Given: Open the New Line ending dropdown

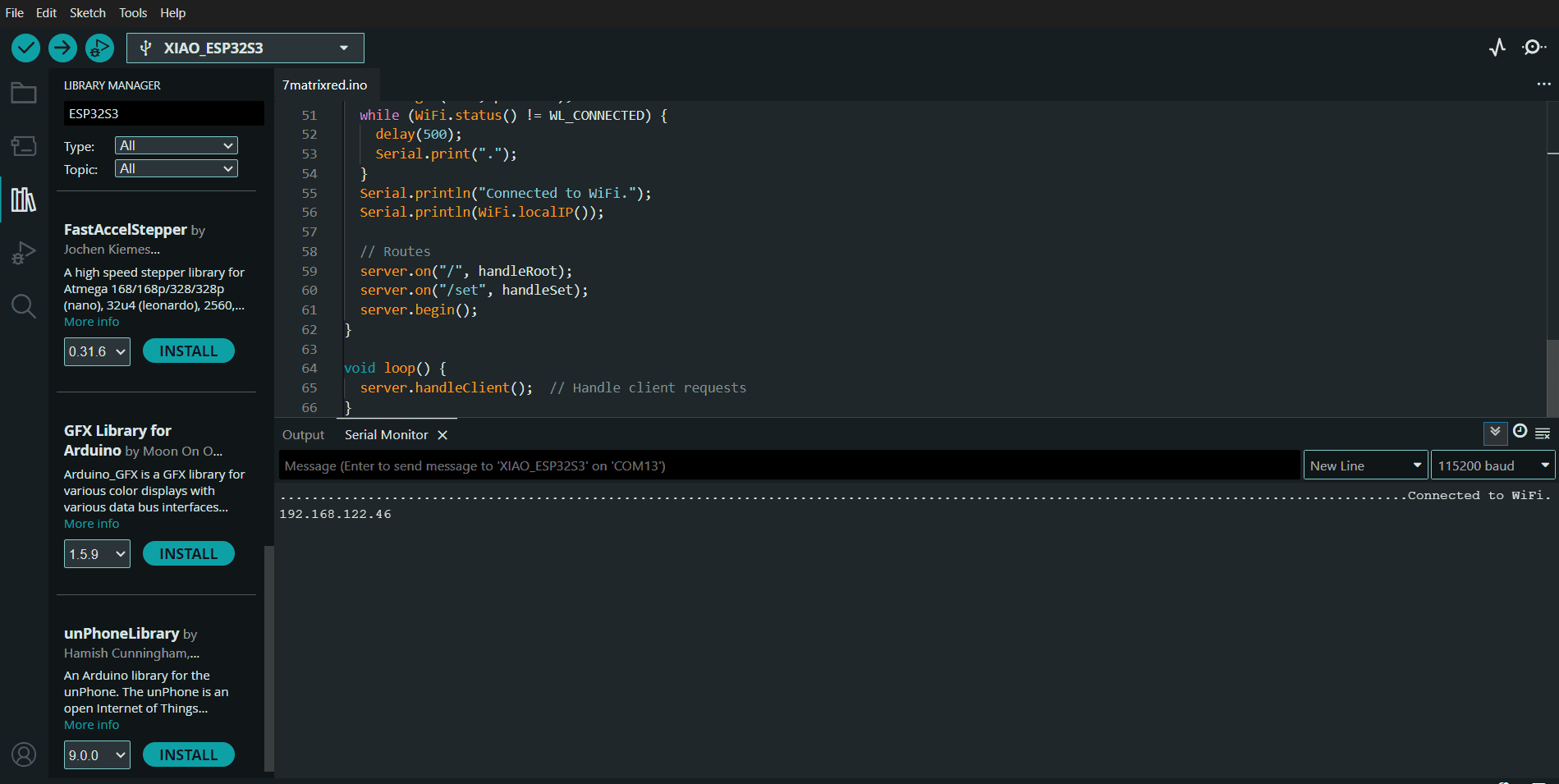Looking at the screenshot, I should click(x=1366, y=465).
